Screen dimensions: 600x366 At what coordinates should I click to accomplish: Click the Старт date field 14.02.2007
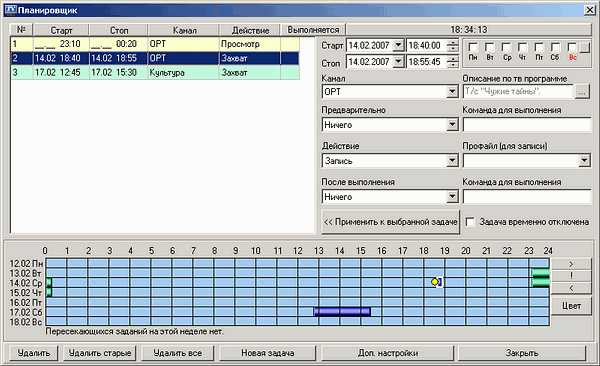(370, 45)
